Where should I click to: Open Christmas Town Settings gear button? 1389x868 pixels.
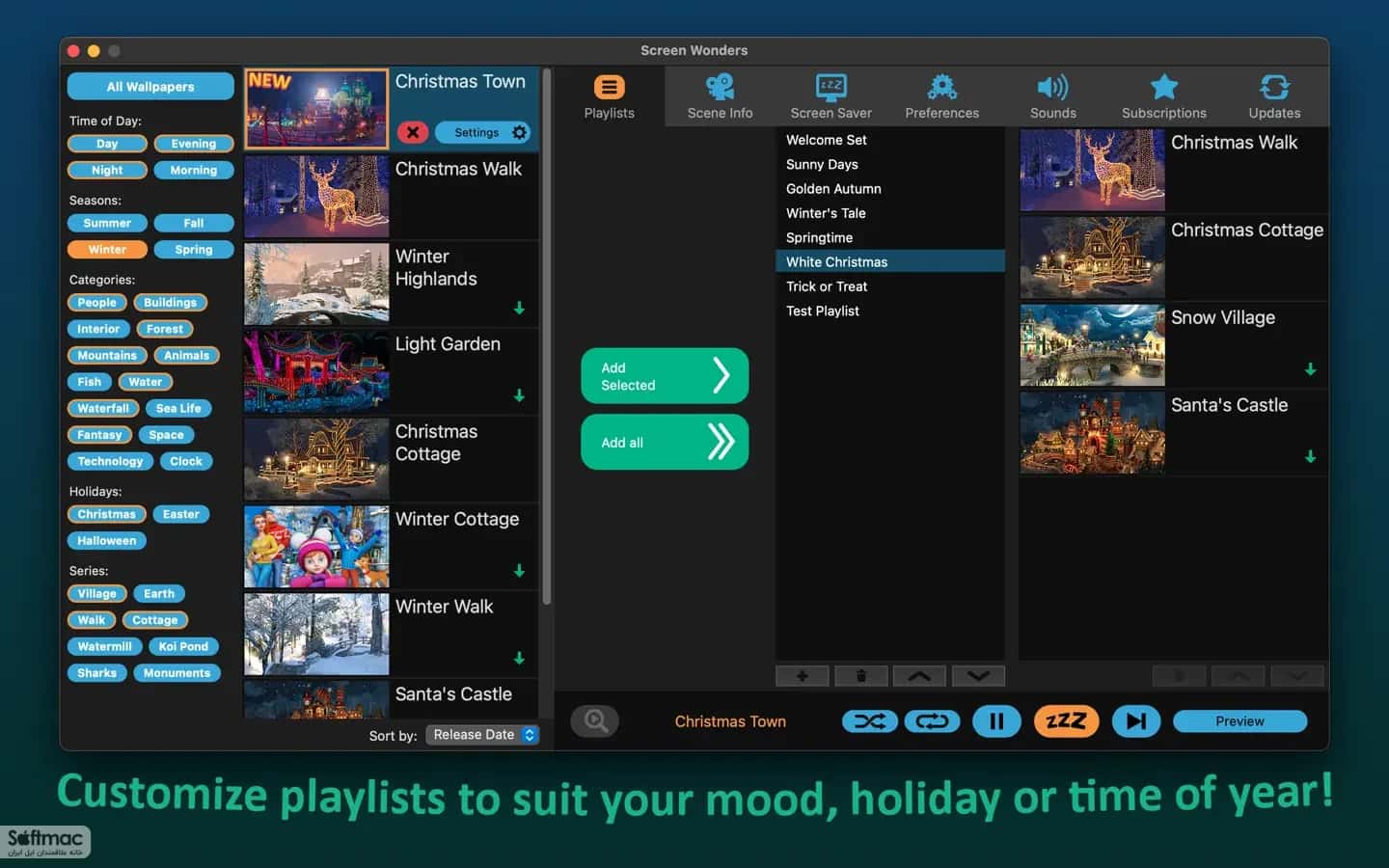(x=483, y=132)
